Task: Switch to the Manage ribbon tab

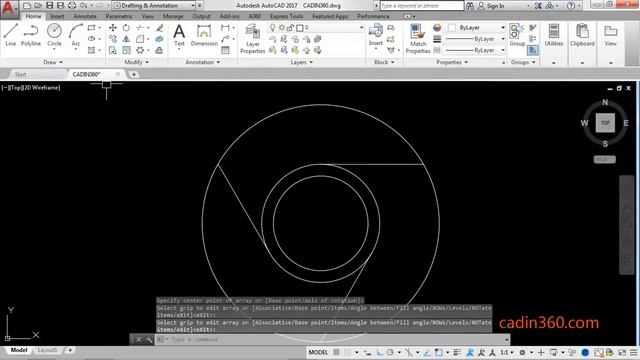Action: (173, 16)
